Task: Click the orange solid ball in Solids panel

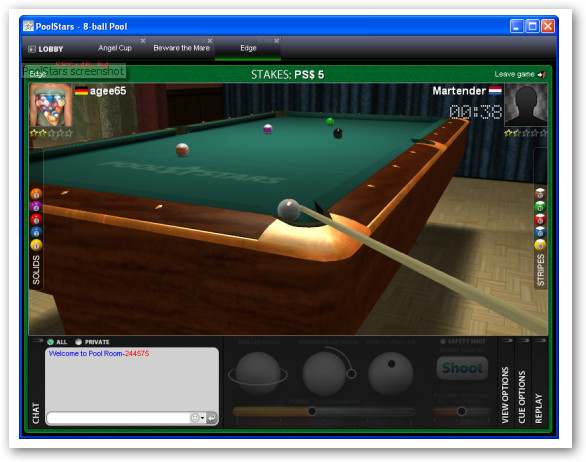Action: coord(36,194)
